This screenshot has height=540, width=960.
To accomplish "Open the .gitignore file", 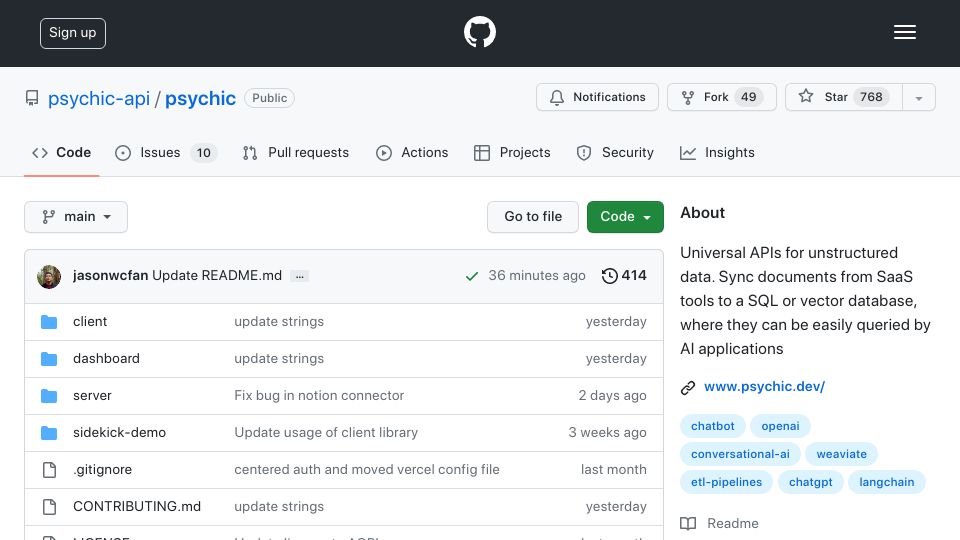I will point(102,470).
